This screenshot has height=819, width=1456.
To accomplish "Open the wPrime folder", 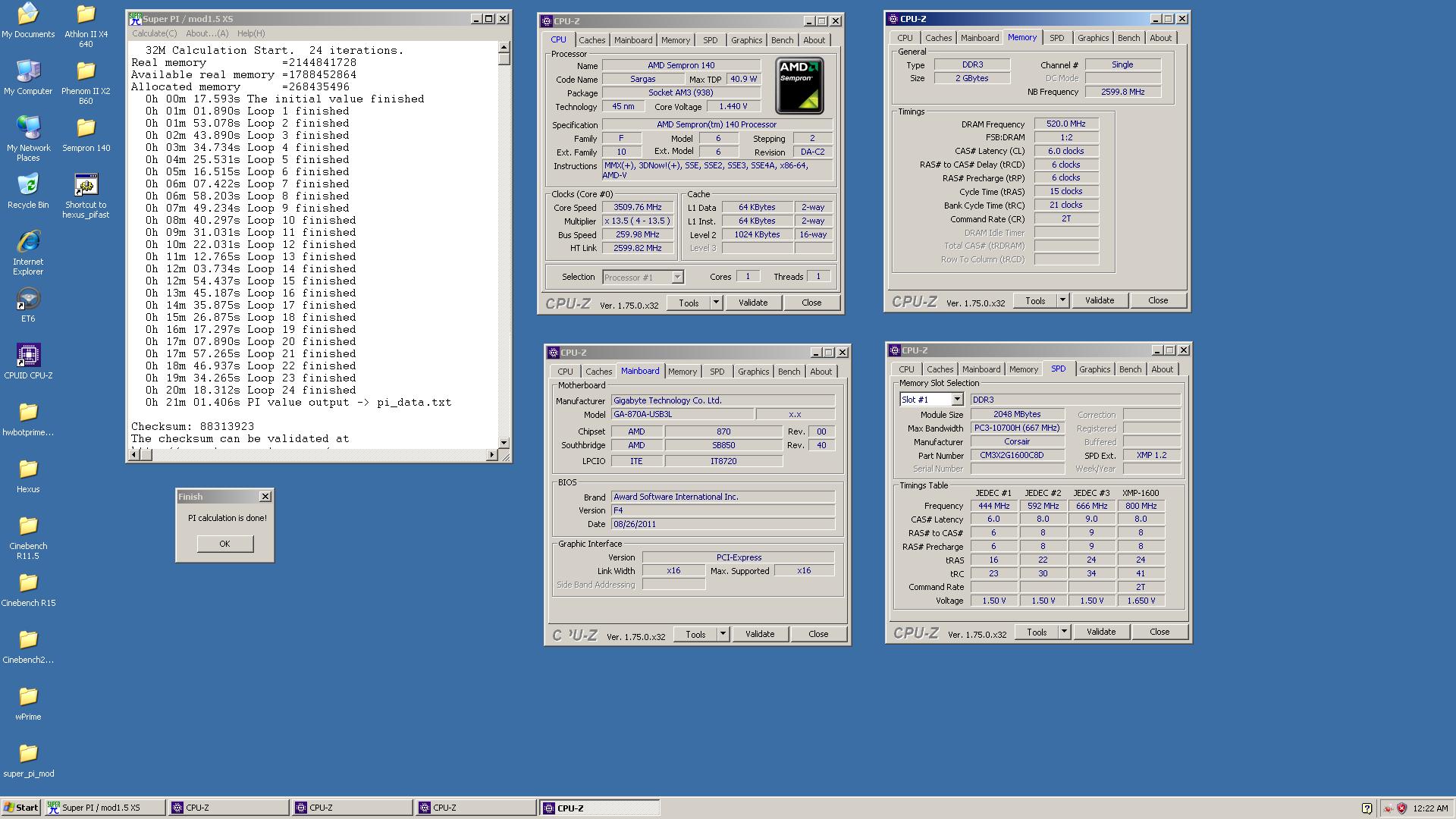I will pyautogui.click(x=28, y=704).
